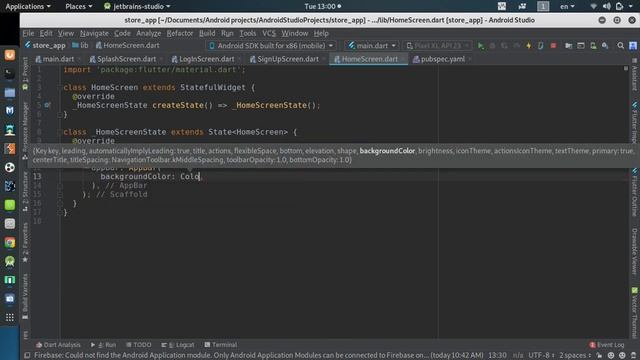Open the Event Log
640x360 pixels.
607,345
